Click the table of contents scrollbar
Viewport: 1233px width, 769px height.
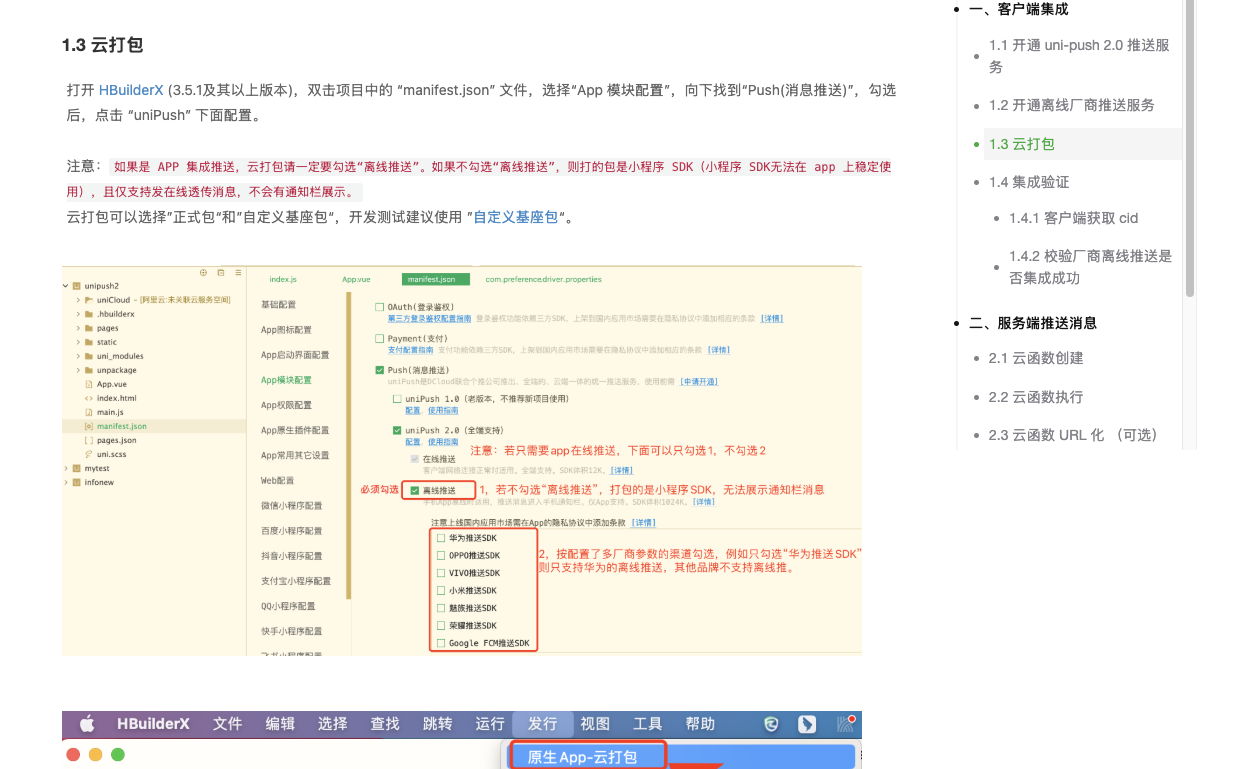tap(1190, 148)
